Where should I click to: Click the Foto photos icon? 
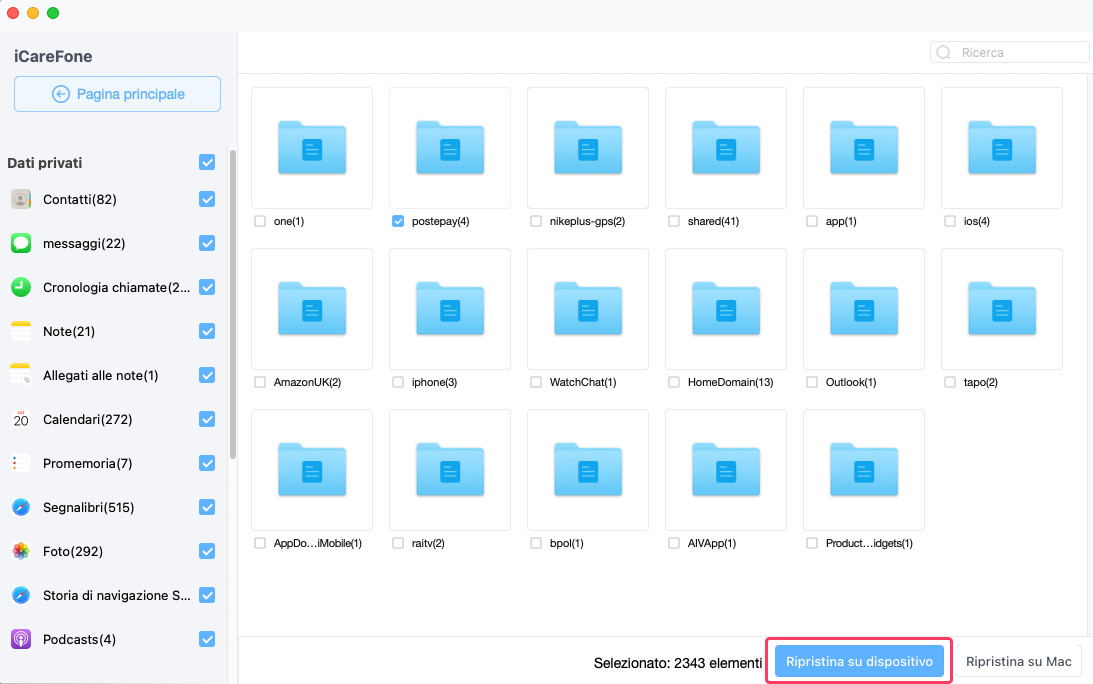coord(21,551)
